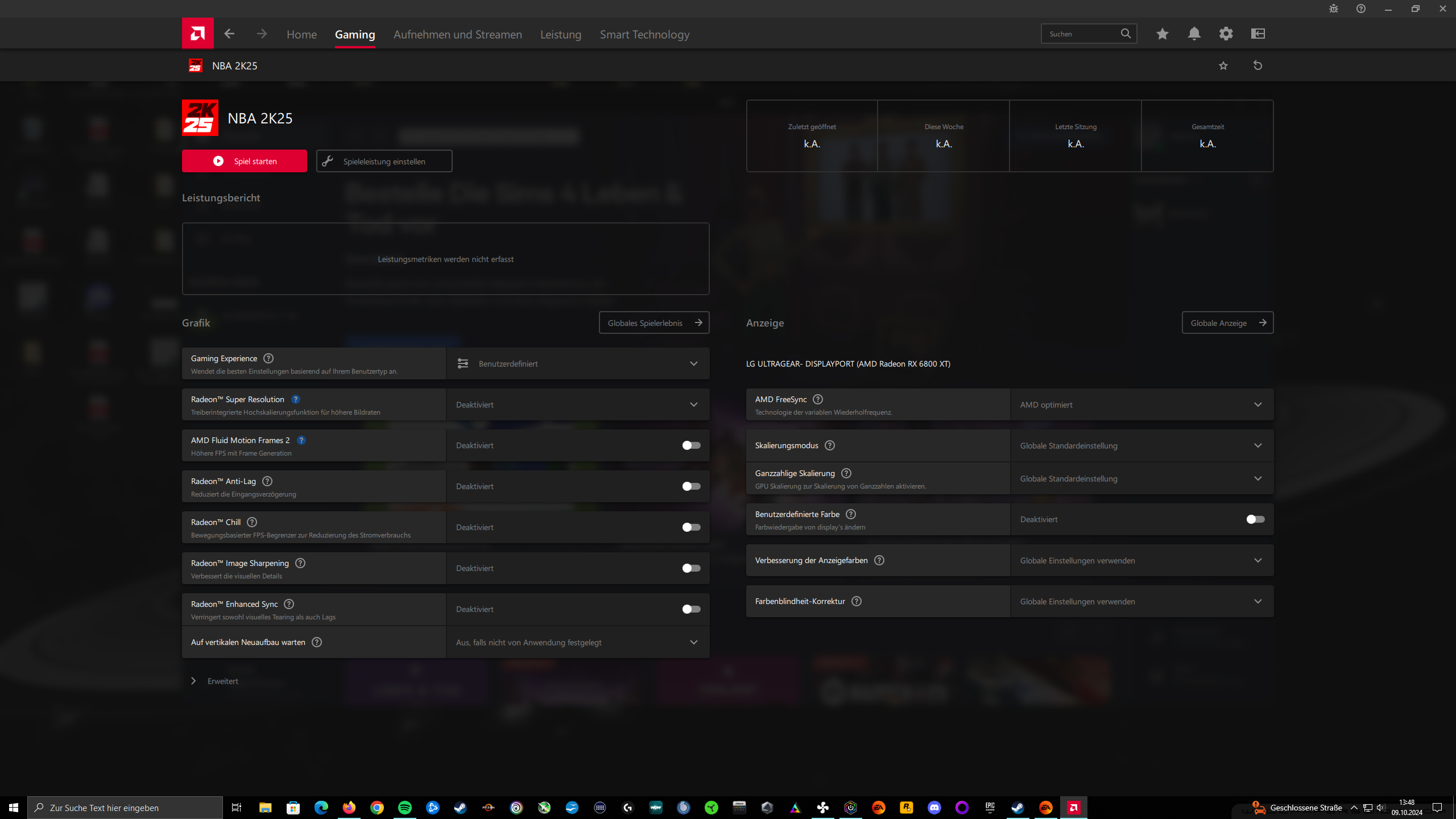Click the Spiel starten button

(x=244, y=161)
